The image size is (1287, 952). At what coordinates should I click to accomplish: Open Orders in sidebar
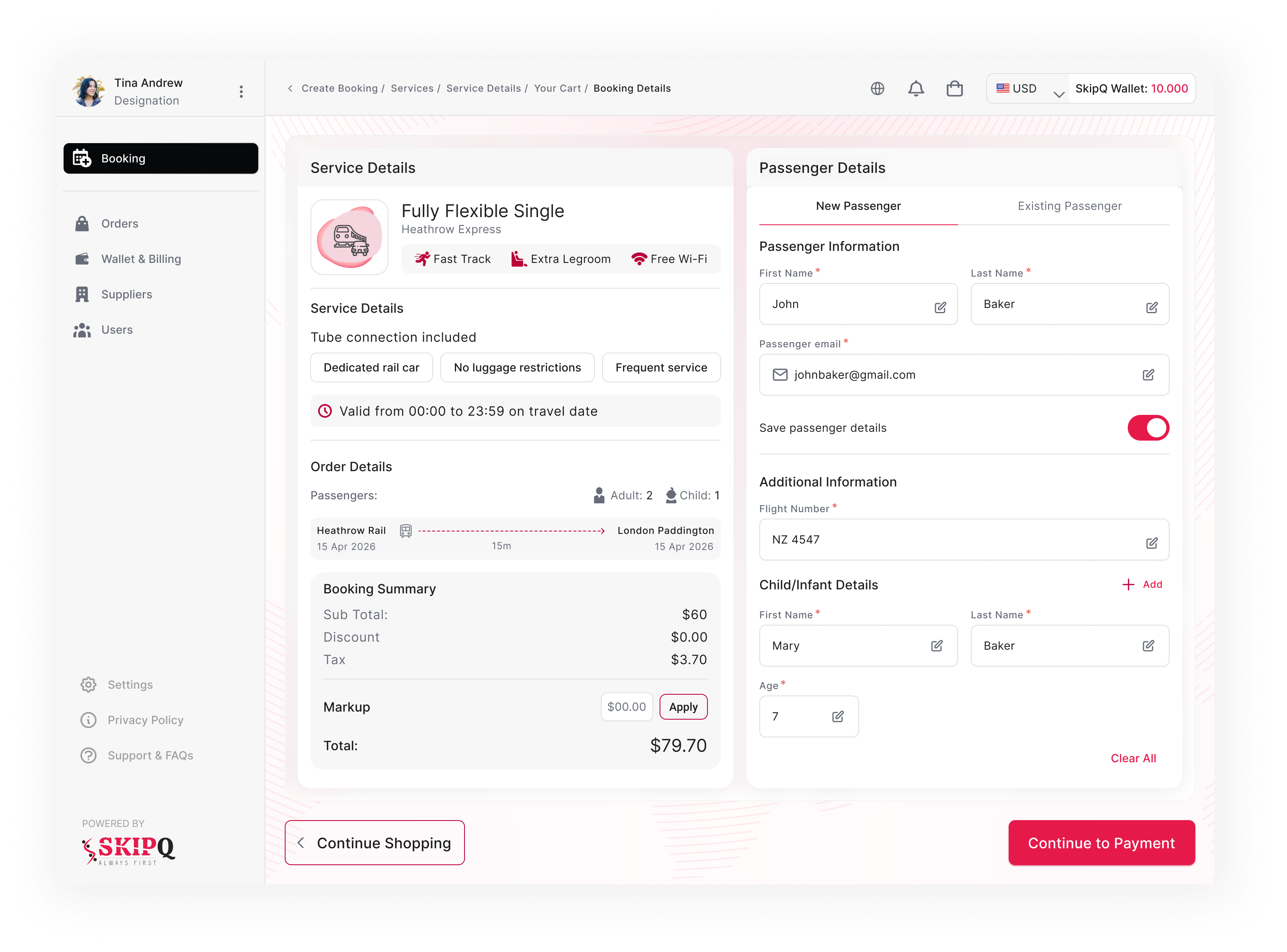point(119,224)
